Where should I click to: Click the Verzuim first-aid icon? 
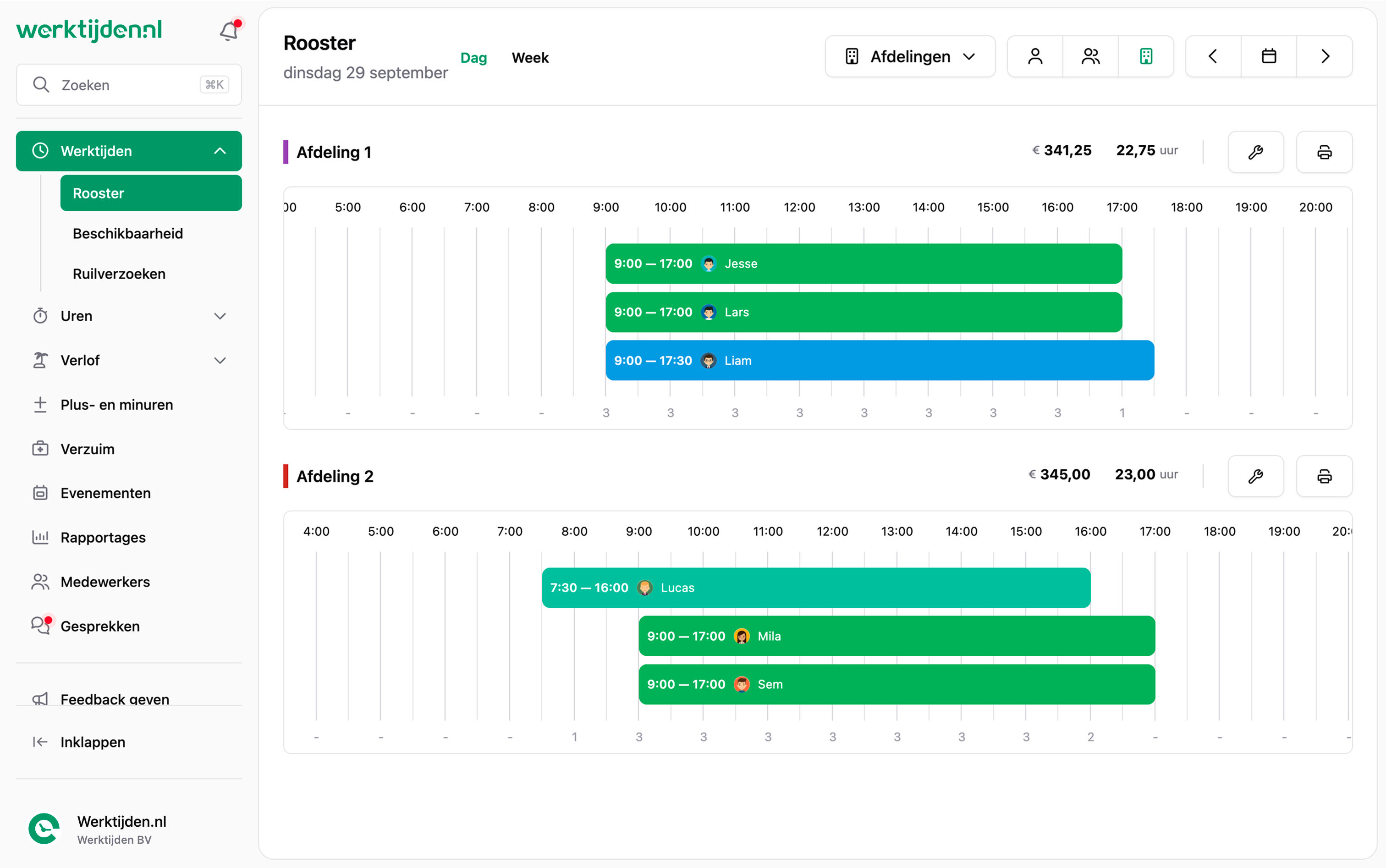pos(40,449)
